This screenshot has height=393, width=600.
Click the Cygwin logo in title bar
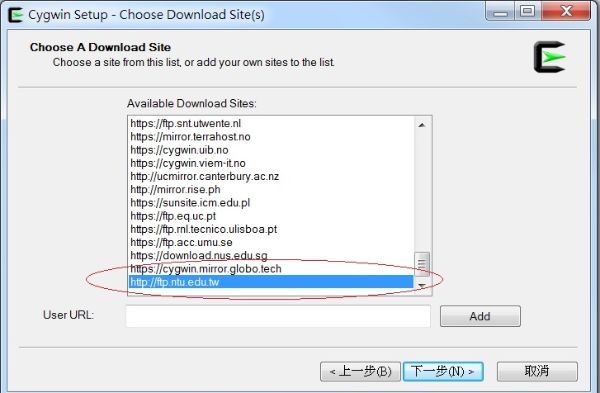[x=15, y=15]
